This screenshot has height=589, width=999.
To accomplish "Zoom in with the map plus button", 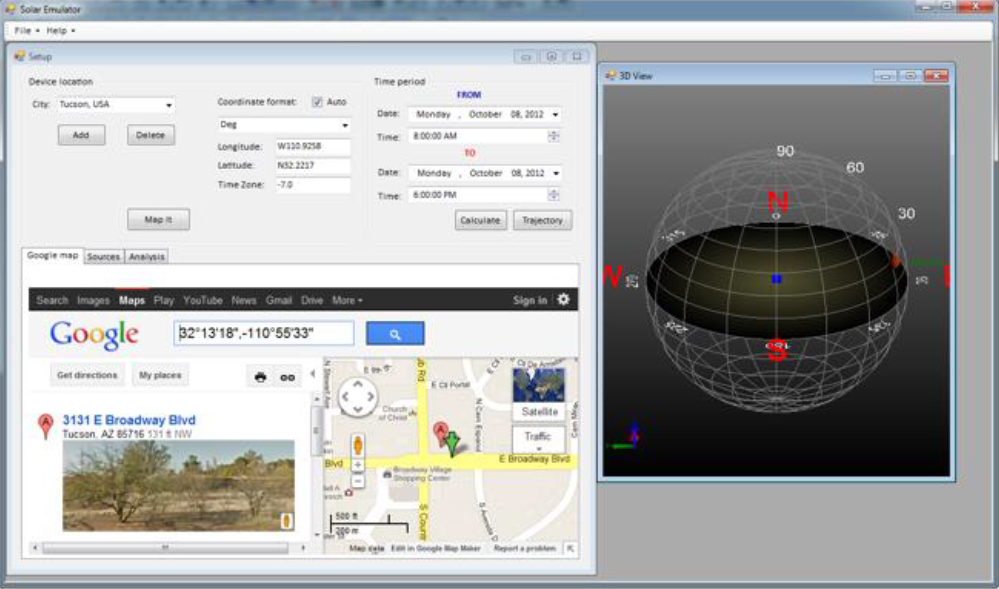I will click(358, 465).
